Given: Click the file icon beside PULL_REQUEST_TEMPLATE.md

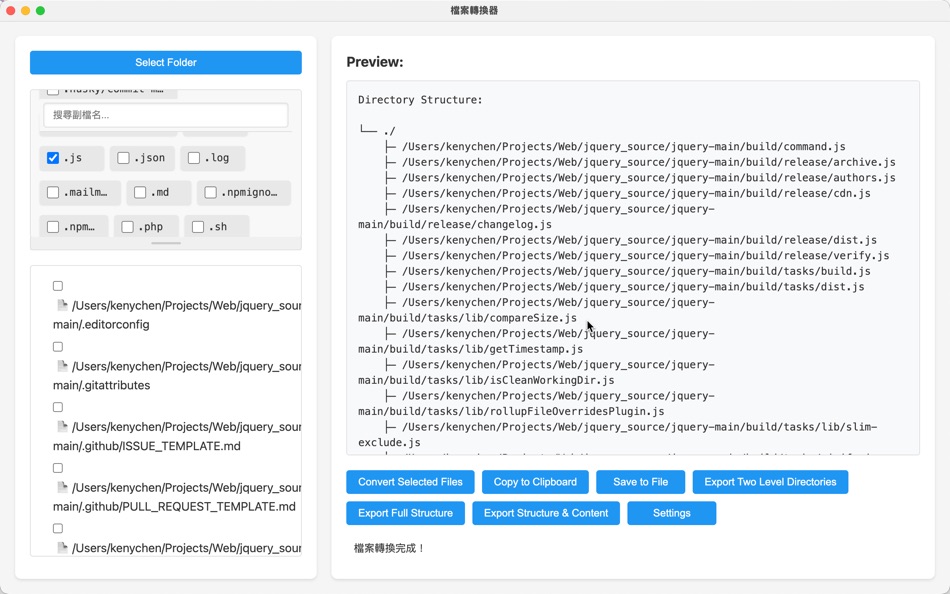Looking at the screenshot, I should click(62, 487).
